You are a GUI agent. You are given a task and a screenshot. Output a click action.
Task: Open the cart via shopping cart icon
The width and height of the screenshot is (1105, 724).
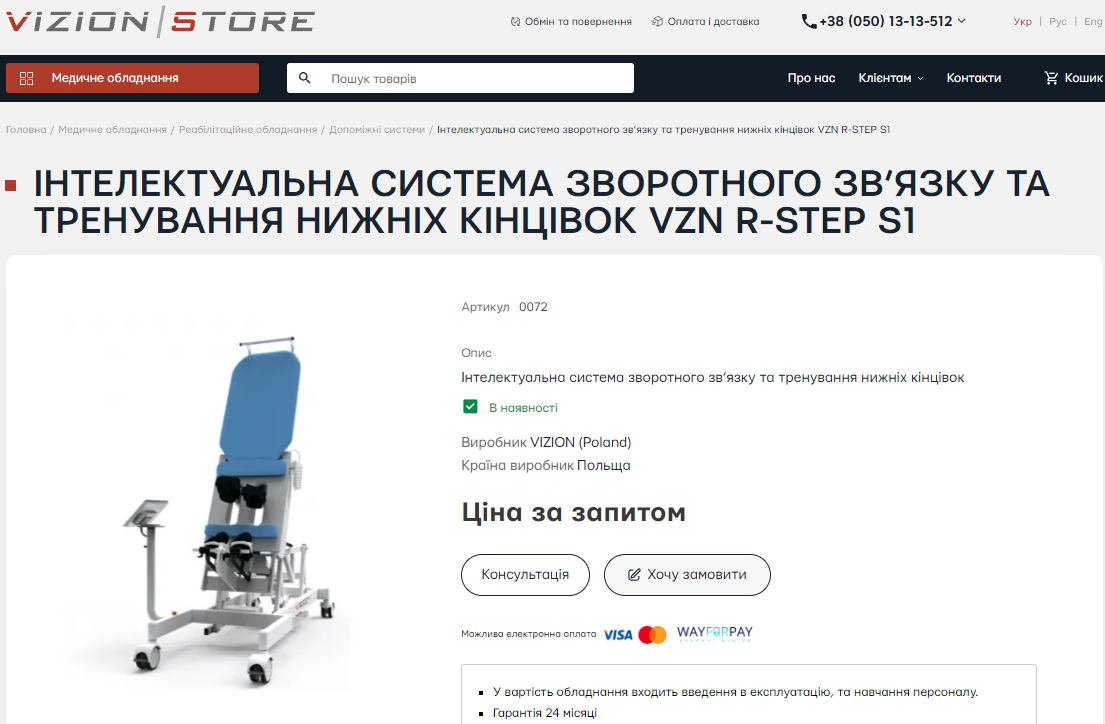(x=1051, y=78)
